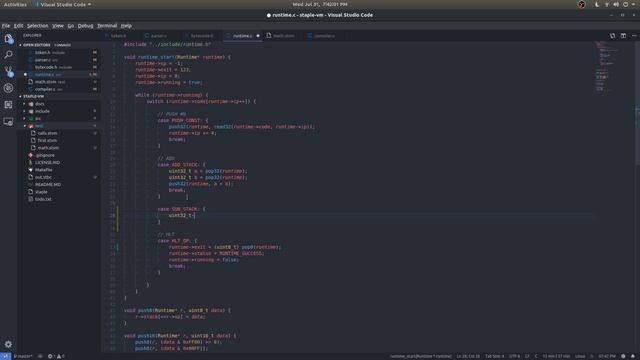Open the Makefile in explorer
Screen dimensions: 640x360
(58, 170)
